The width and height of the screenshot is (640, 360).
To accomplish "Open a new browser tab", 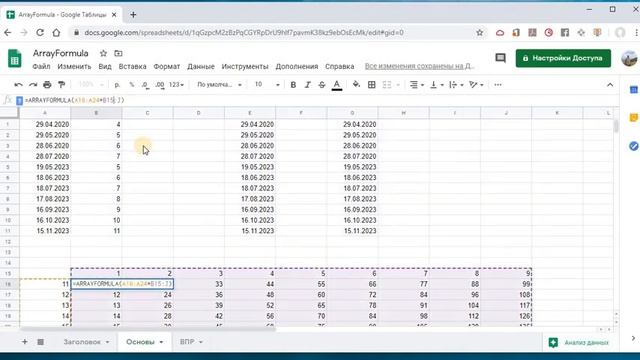I will tap(133, 15).
